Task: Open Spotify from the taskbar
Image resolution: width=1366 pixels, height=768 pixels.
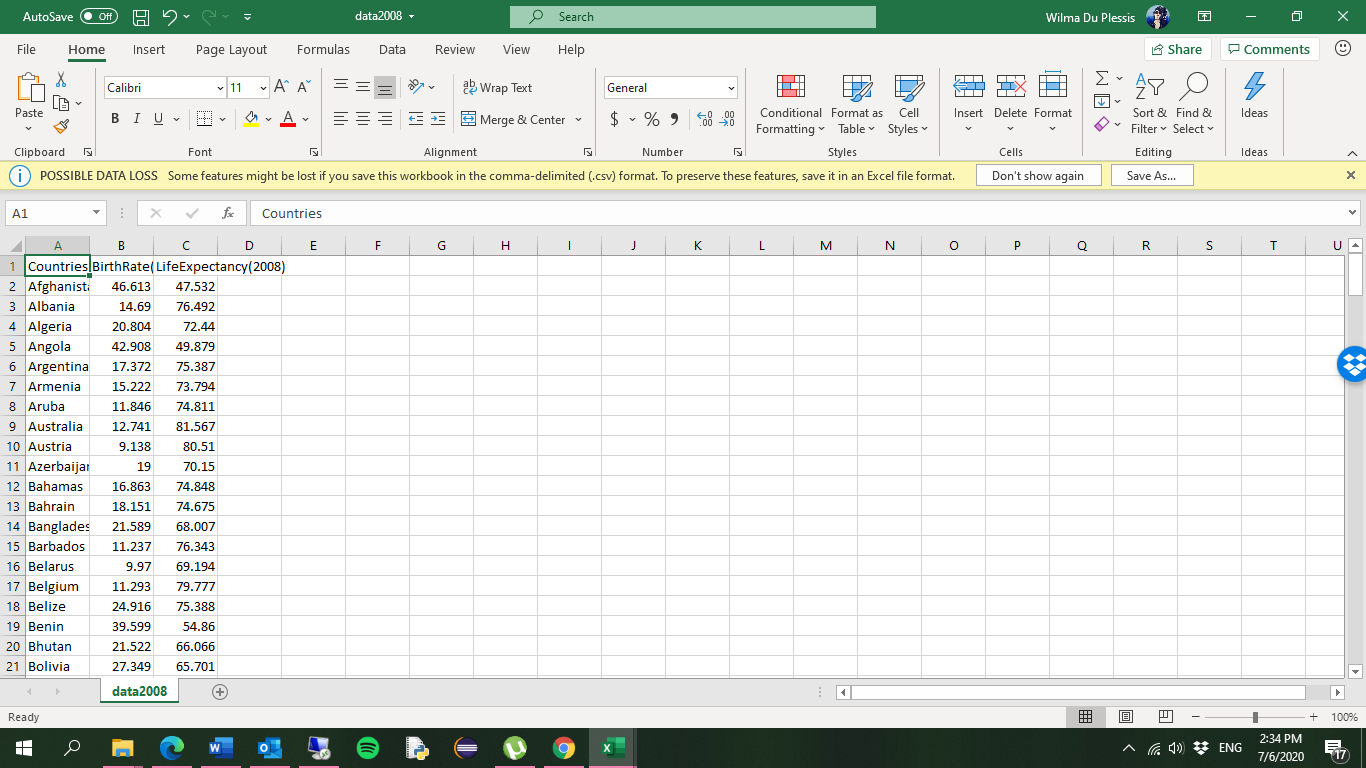Action: coord(368,748)
